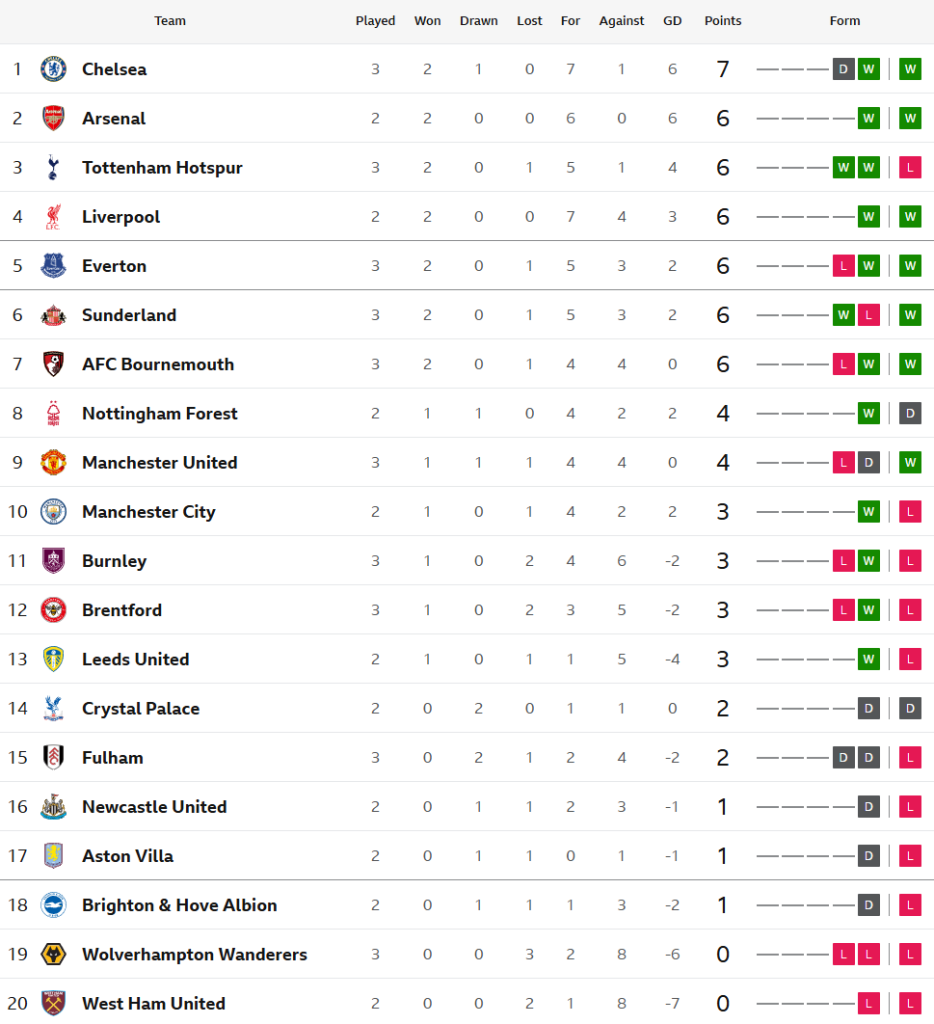Click Manchester City's green W form badge
The width and height of the screenshot is (934, 1024).
(869, 512)
